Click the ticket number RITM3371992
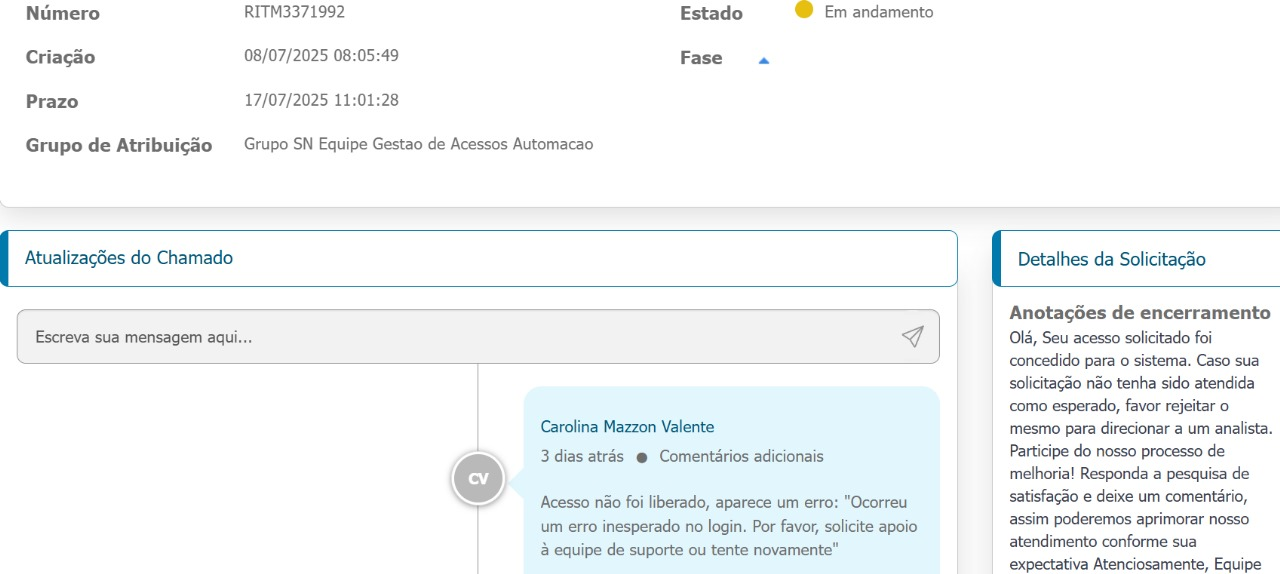The height and width of the screenshot is (574, 1280). pyautogui.click(x=295, y=12)
